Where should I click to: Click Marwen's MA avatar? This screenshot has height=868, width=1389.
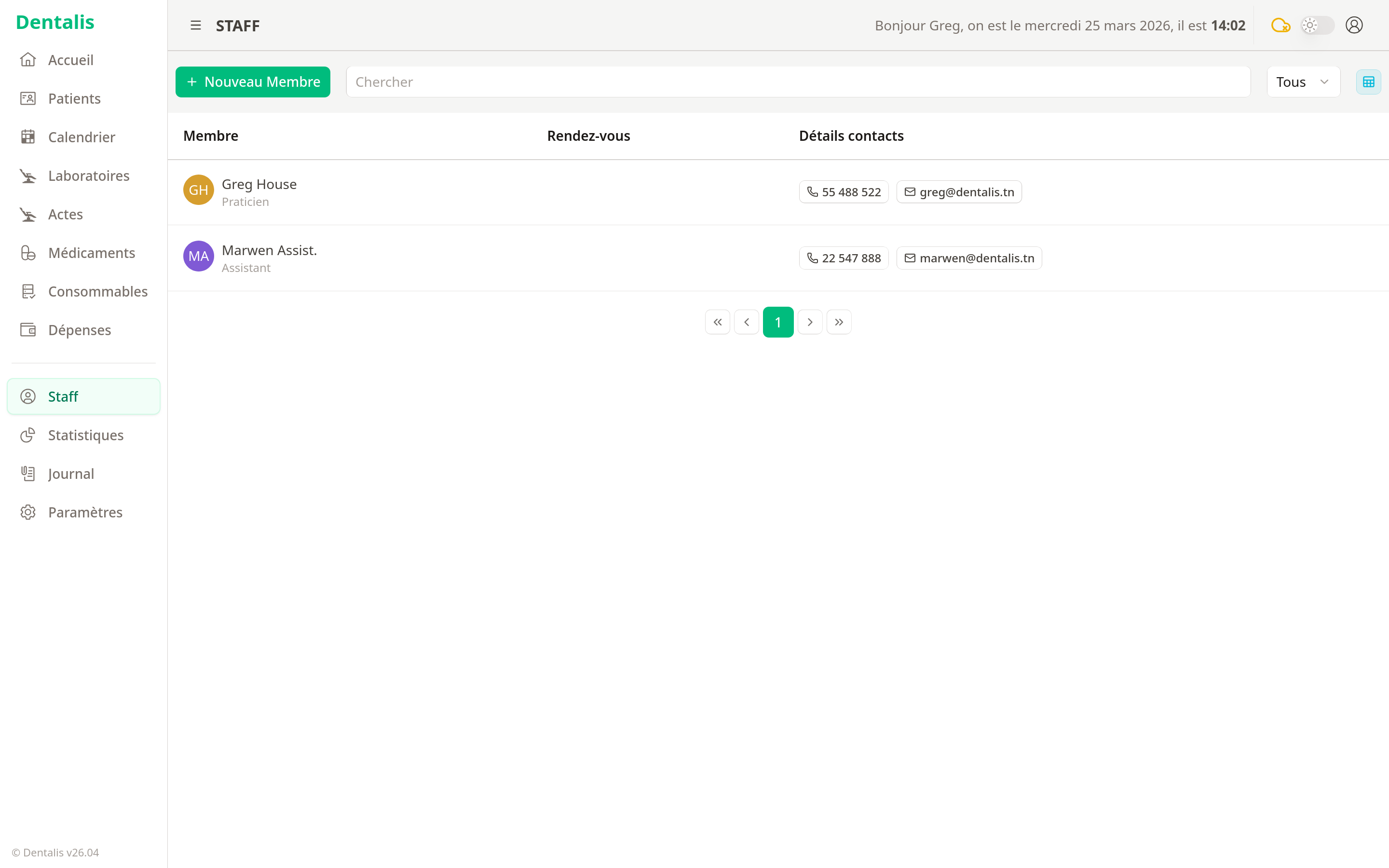coord(198,256)
